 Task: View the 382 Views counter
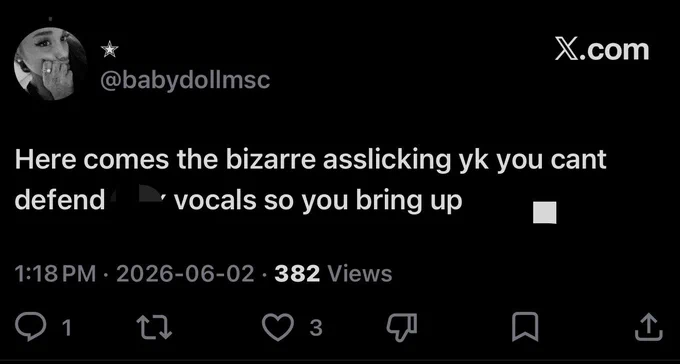(333, 274)
